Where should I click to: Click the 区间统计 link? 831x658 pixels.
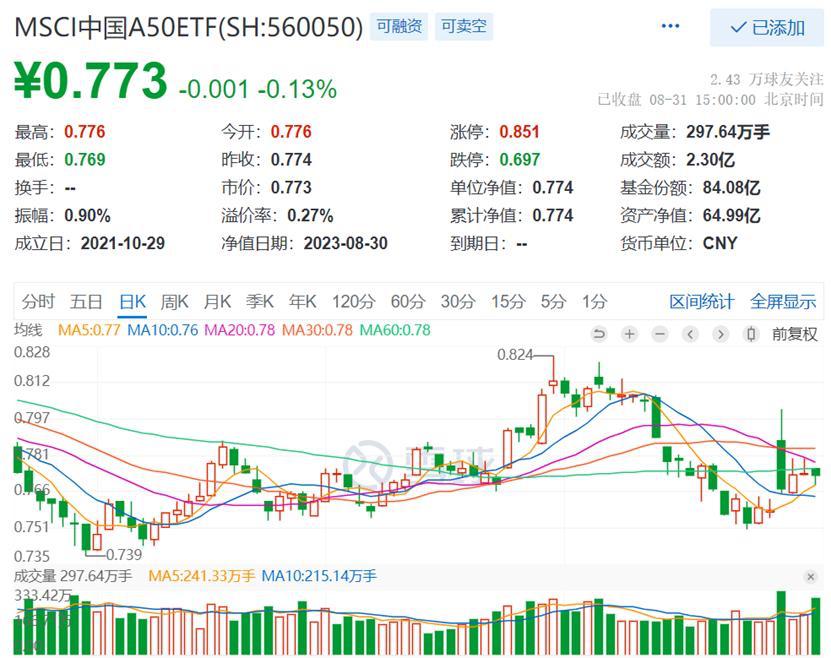(x=701, y=301)
